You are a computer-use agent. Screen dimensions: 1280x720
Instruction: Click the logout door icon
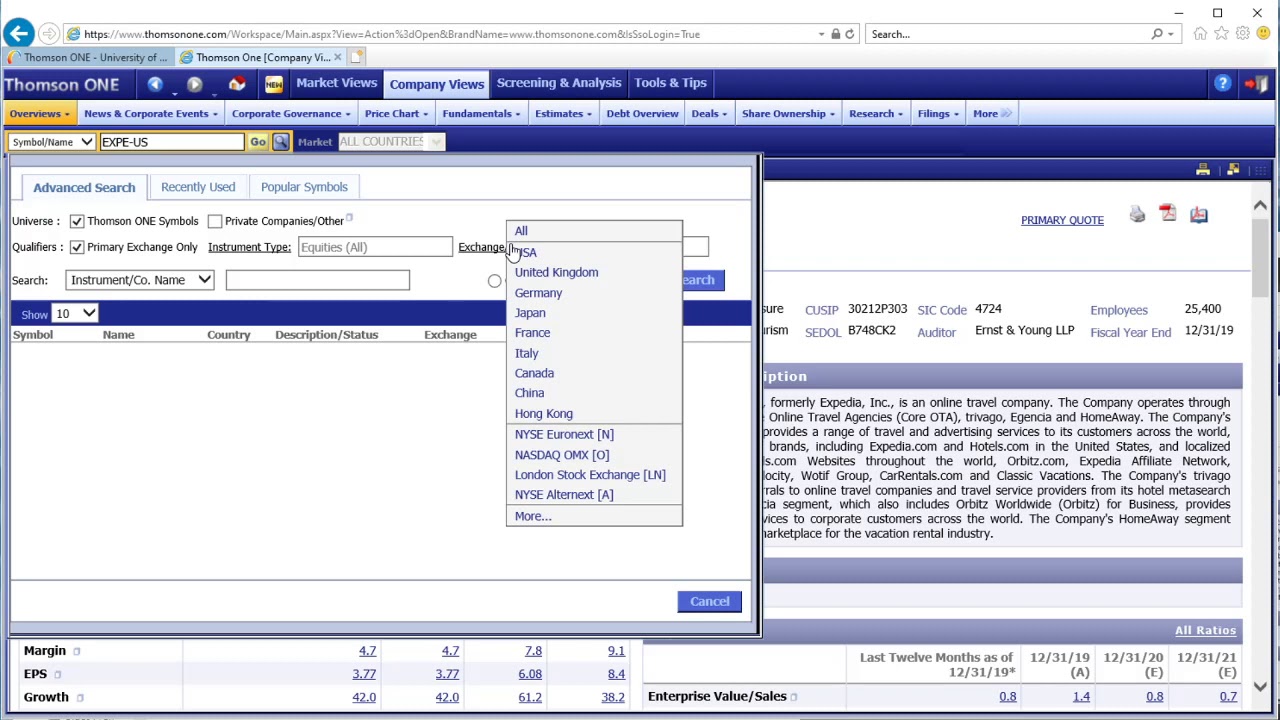1256,84
